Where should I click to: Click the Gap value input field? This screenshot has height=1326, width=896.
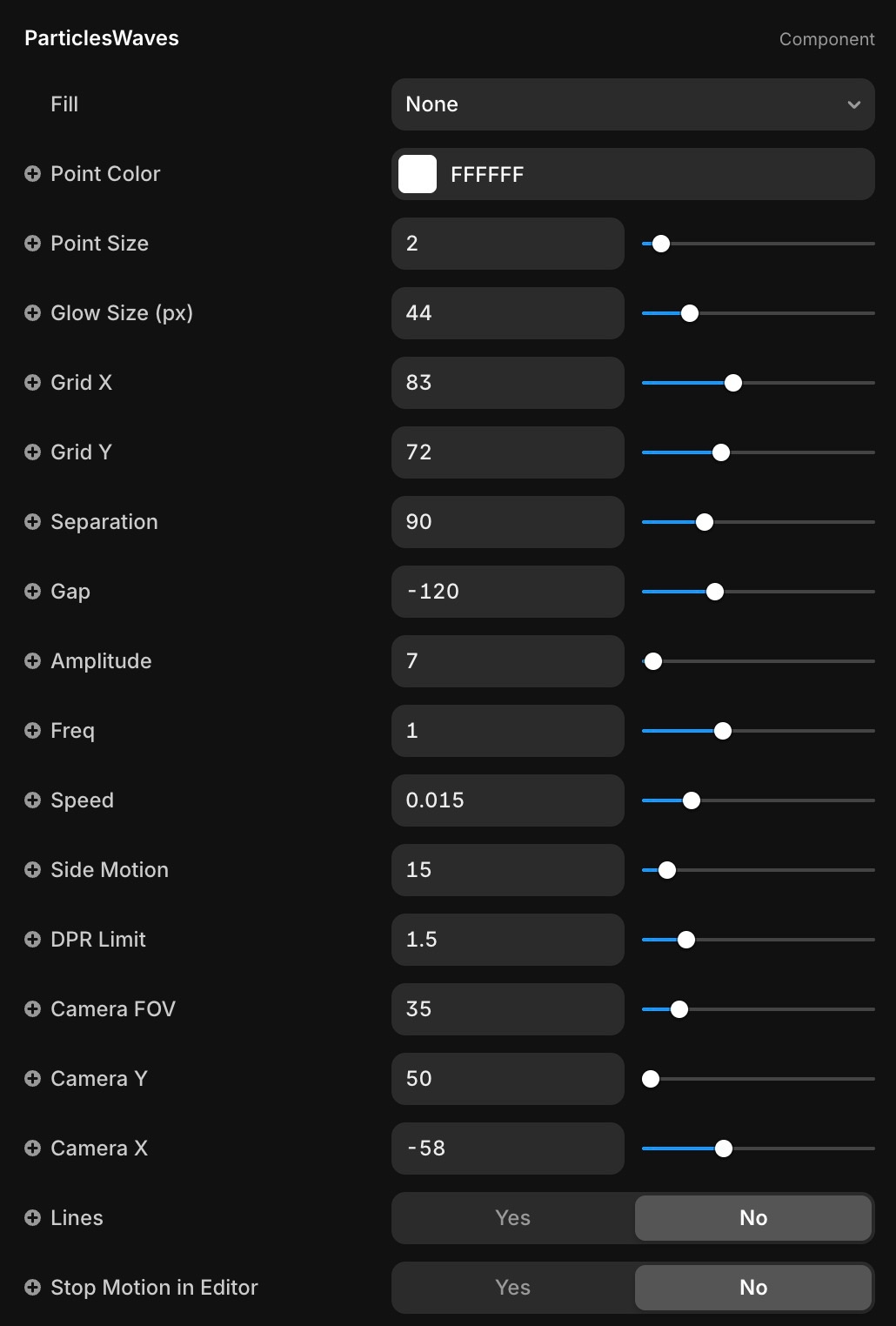click(507, 592)
